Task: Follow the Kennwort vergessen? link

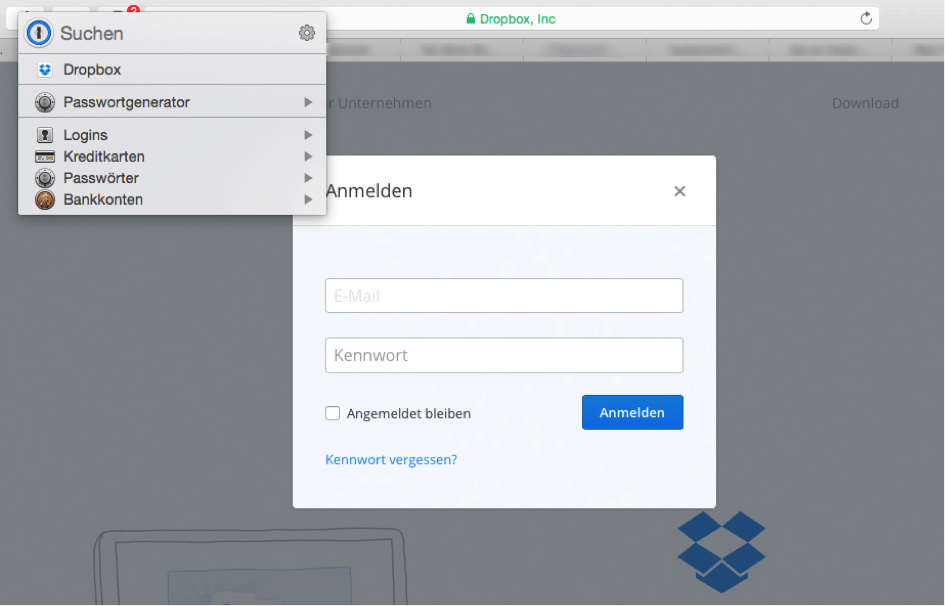Action: pyautogui.click(x=391, y=460)
